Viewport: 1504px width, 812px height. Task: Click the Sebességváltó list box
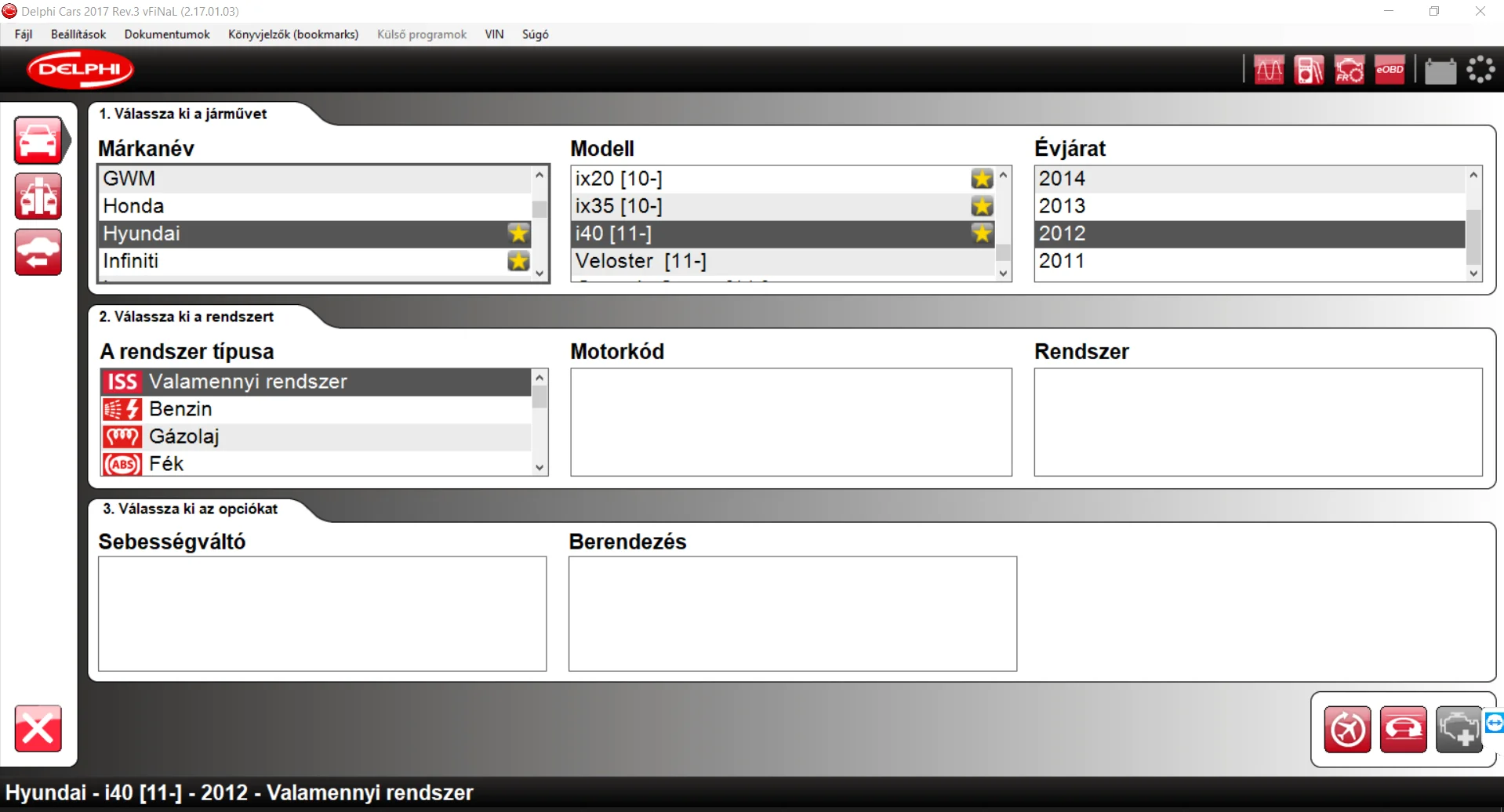(322, 614)
